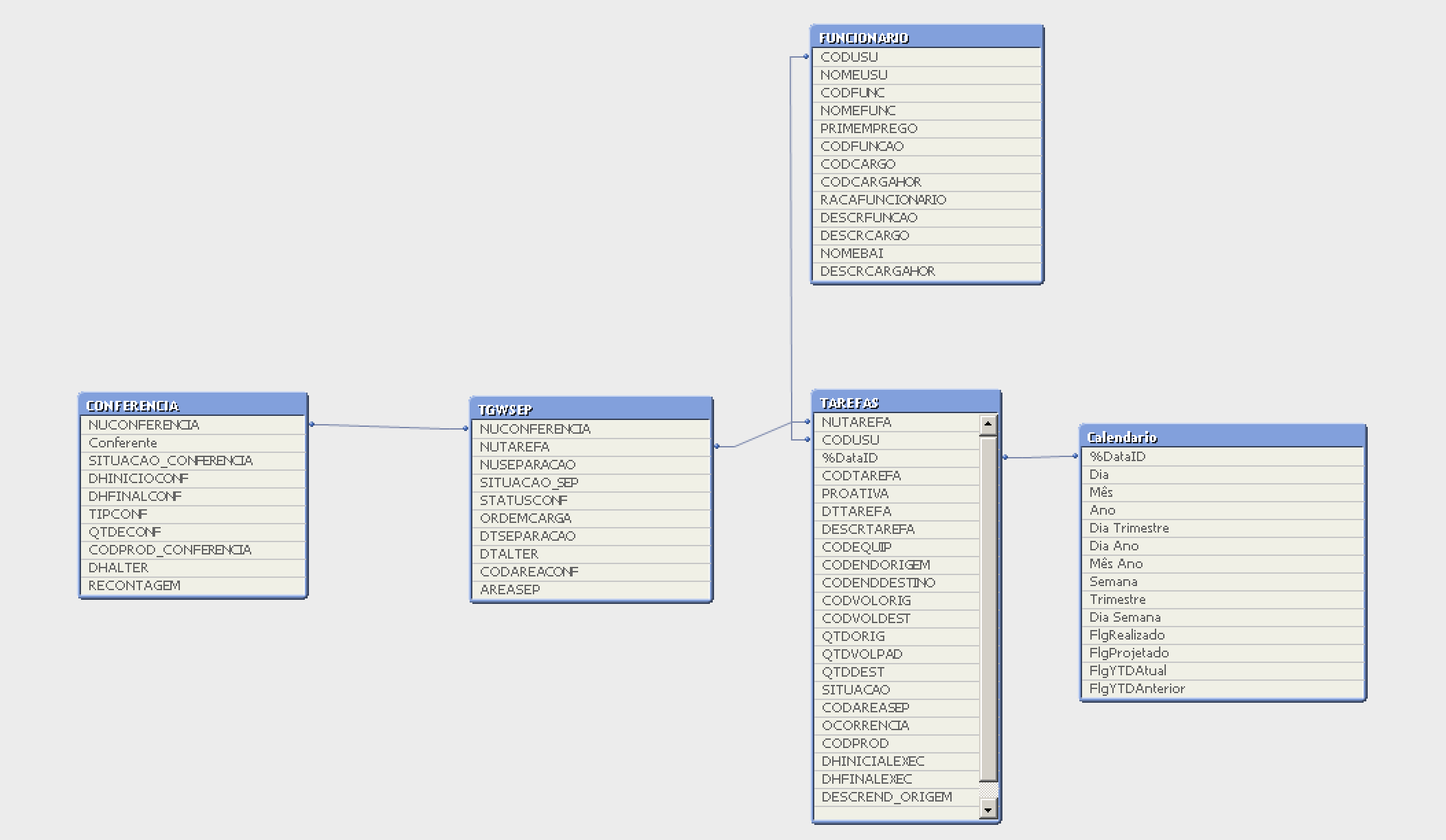Select CODUSU field in FUNCIONARIO table
Screen dimensions: 1446x840
coord(849,57)
